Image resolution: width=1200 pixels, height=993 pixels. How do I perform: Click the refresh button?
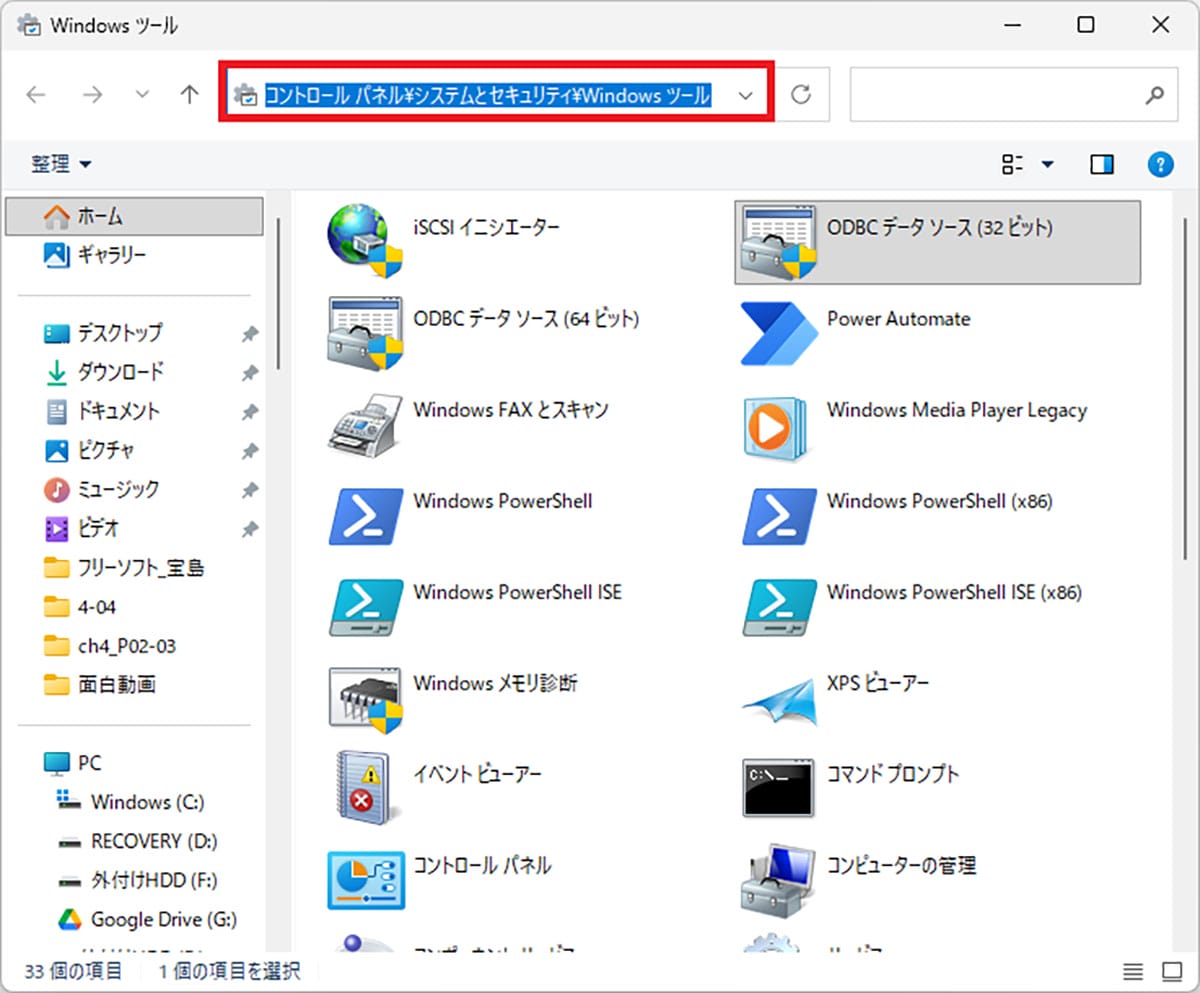(801, 95)
